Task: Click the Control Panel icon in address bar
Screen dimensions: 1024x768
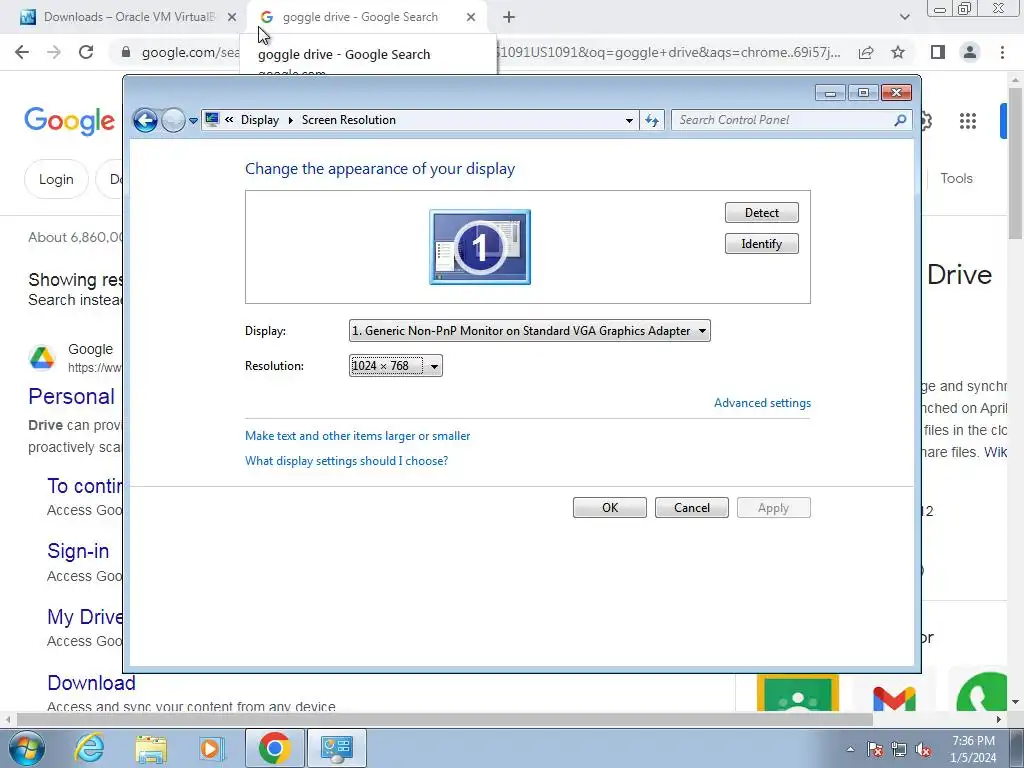Action: pyautogui.click(x=212, y=120)
